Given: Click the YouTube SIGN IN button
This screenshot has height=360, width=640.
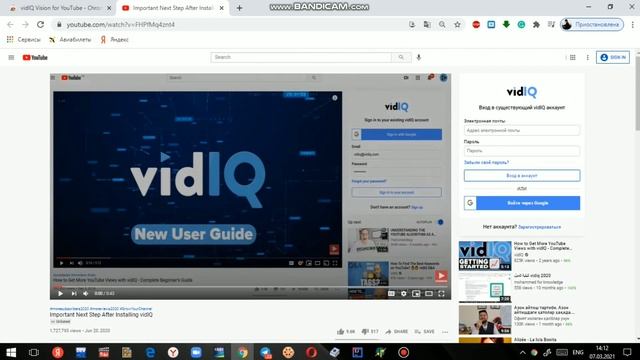Looking at the screenshot, I should [x=613, y=57].
